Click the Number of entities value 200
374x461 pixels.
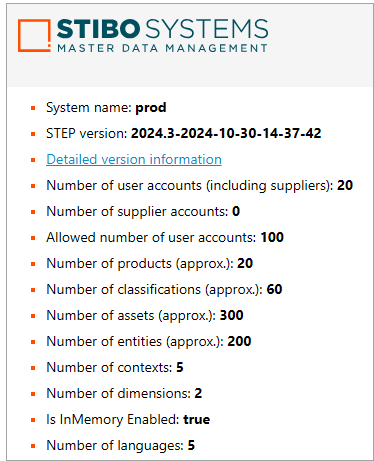click(x=239, y=341)
